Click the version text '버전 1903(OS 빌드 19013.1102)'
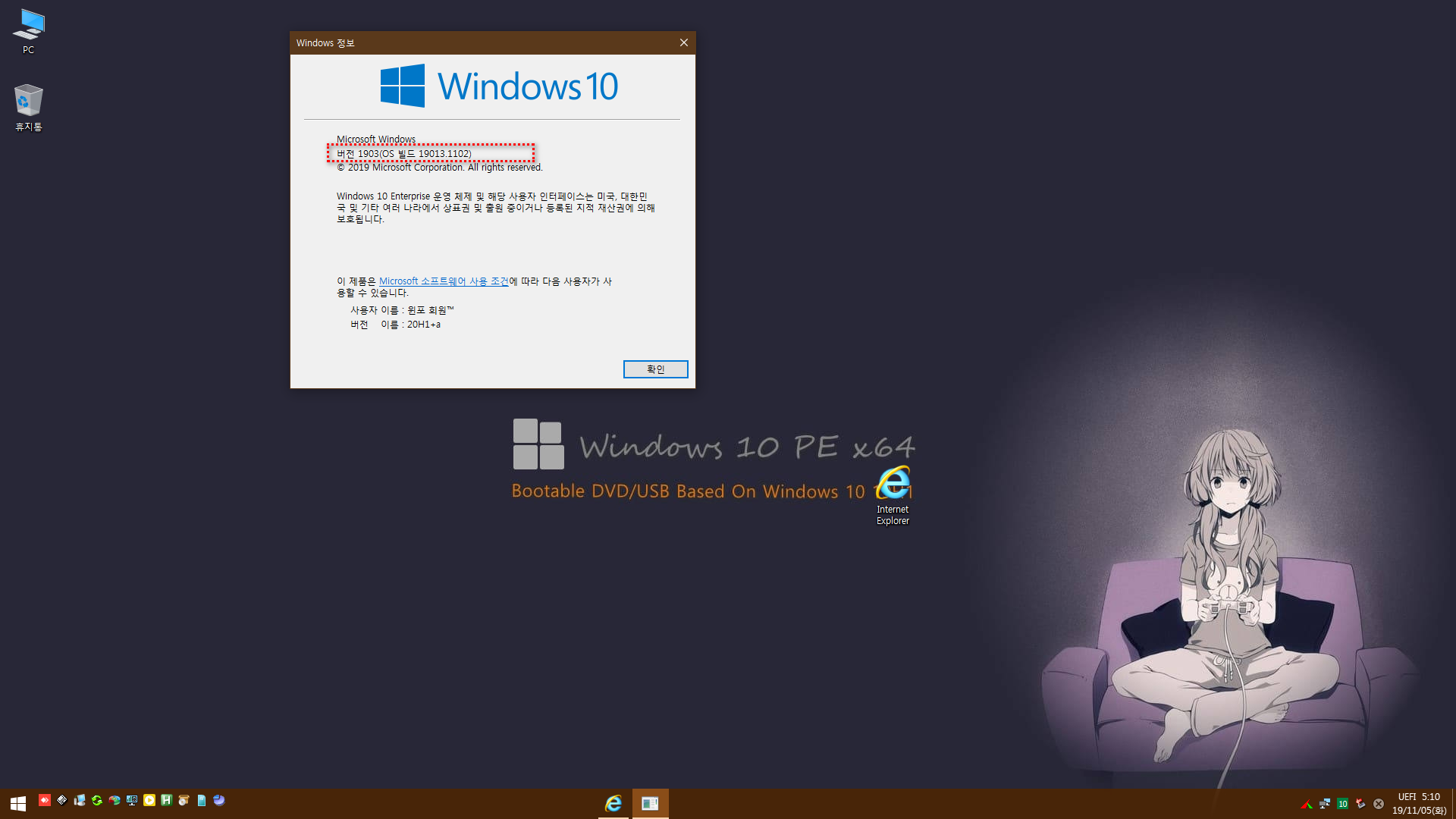1456x819 pixels. point(404,153)
